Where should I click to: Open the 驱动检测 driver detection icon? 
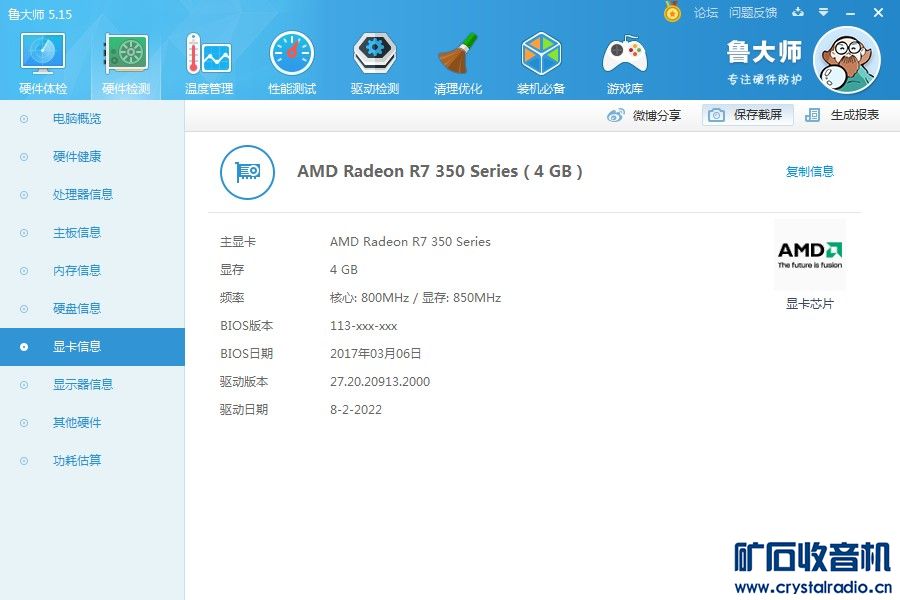tap(375, 53)
